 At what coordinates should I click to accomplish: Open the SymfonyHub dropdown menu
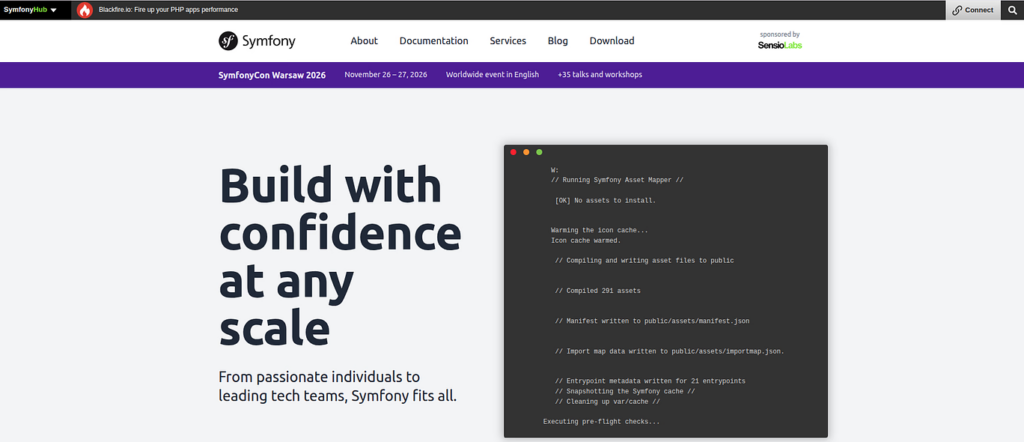[30, 10]
